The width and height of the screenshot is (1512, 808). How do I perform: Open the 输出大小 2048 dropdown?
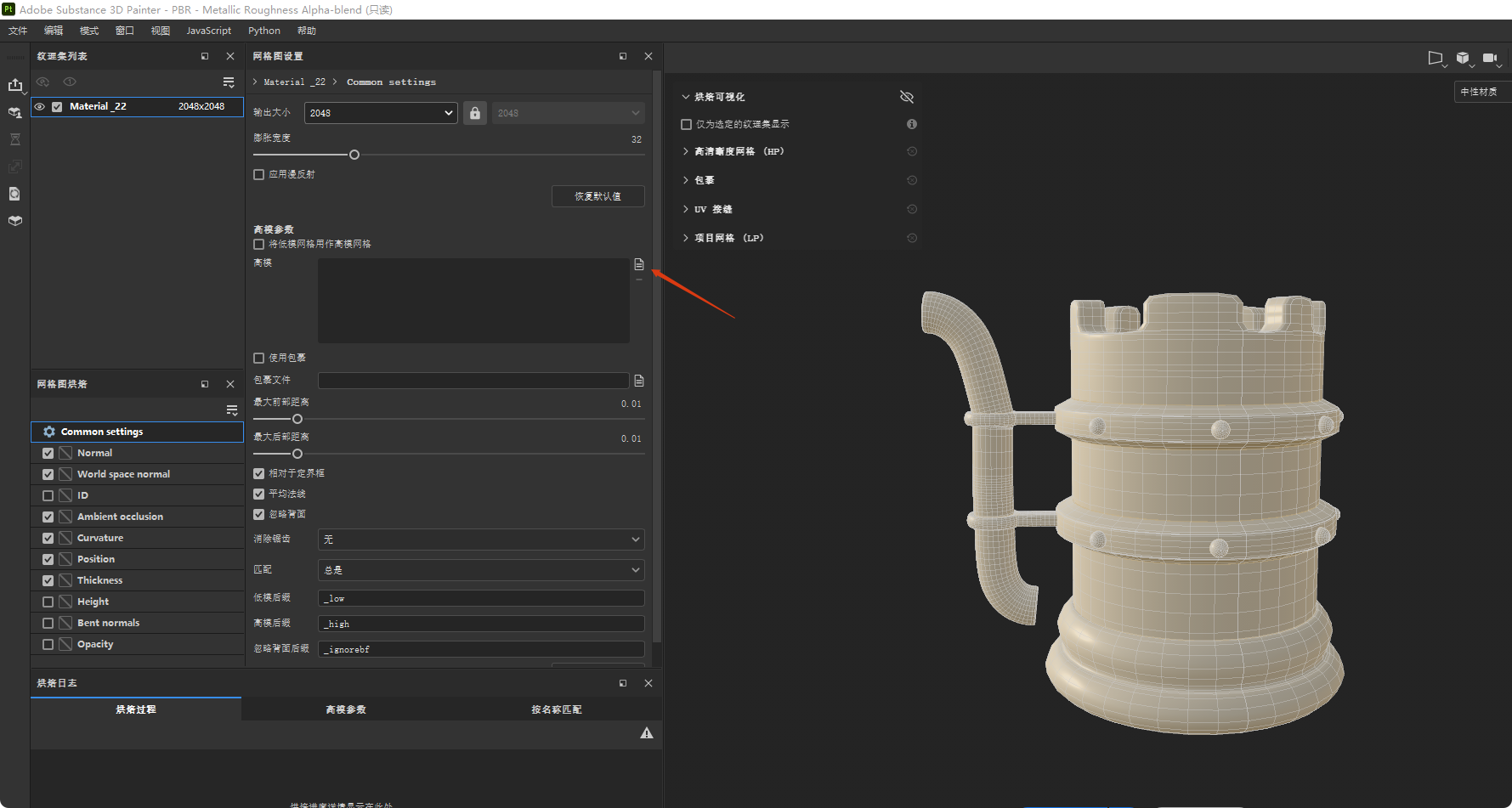click(381, 113)
